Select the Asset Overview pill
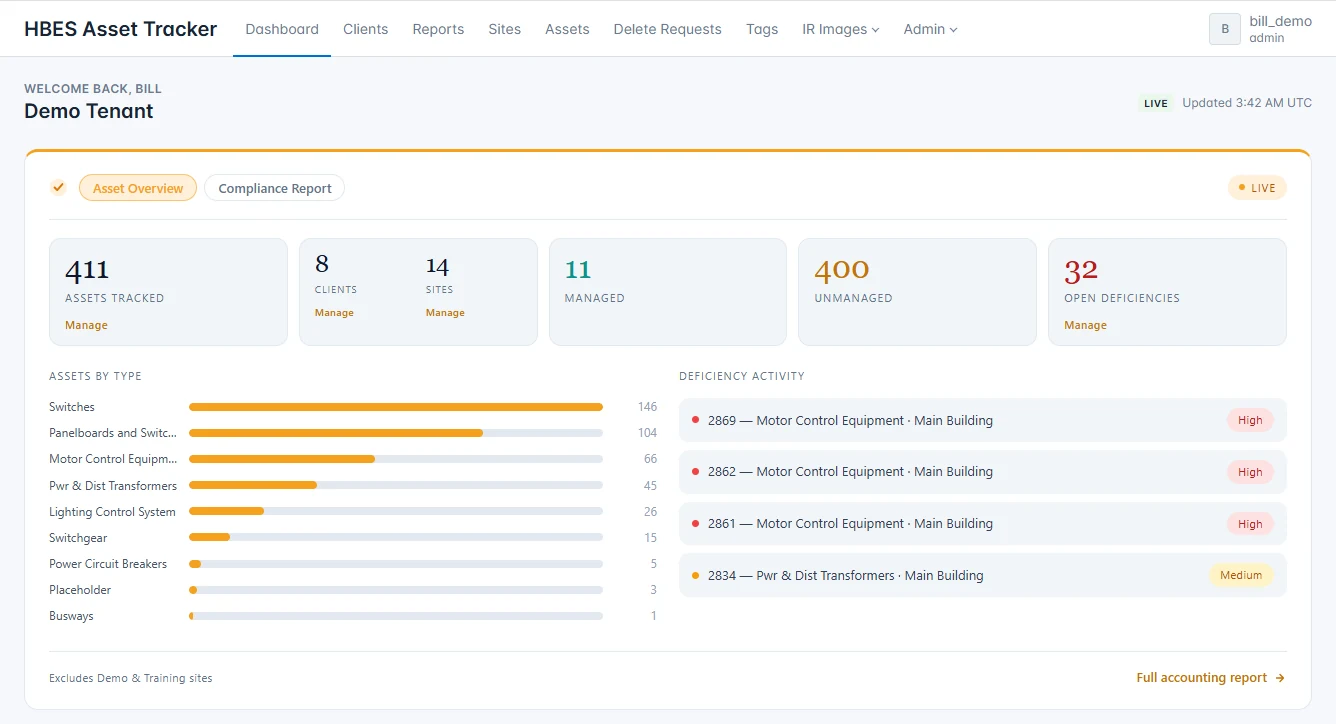The image size is (1336, 724). tap(138, 188)
